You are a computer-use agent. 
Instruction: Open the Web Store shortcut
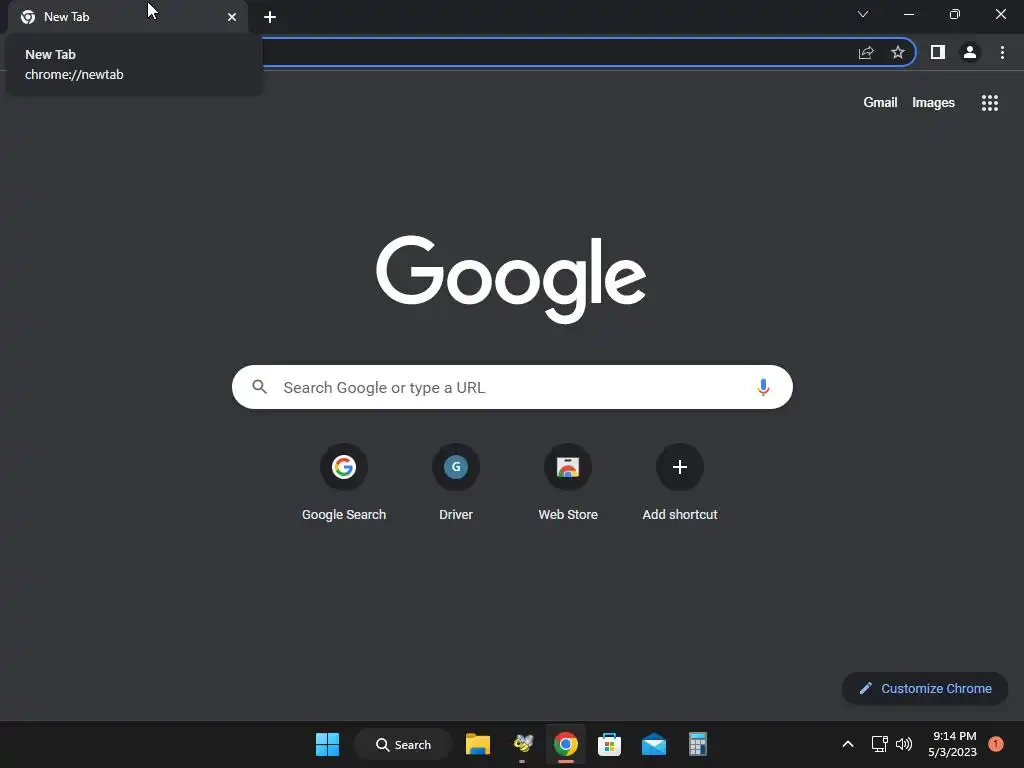(x=568, y=482)
